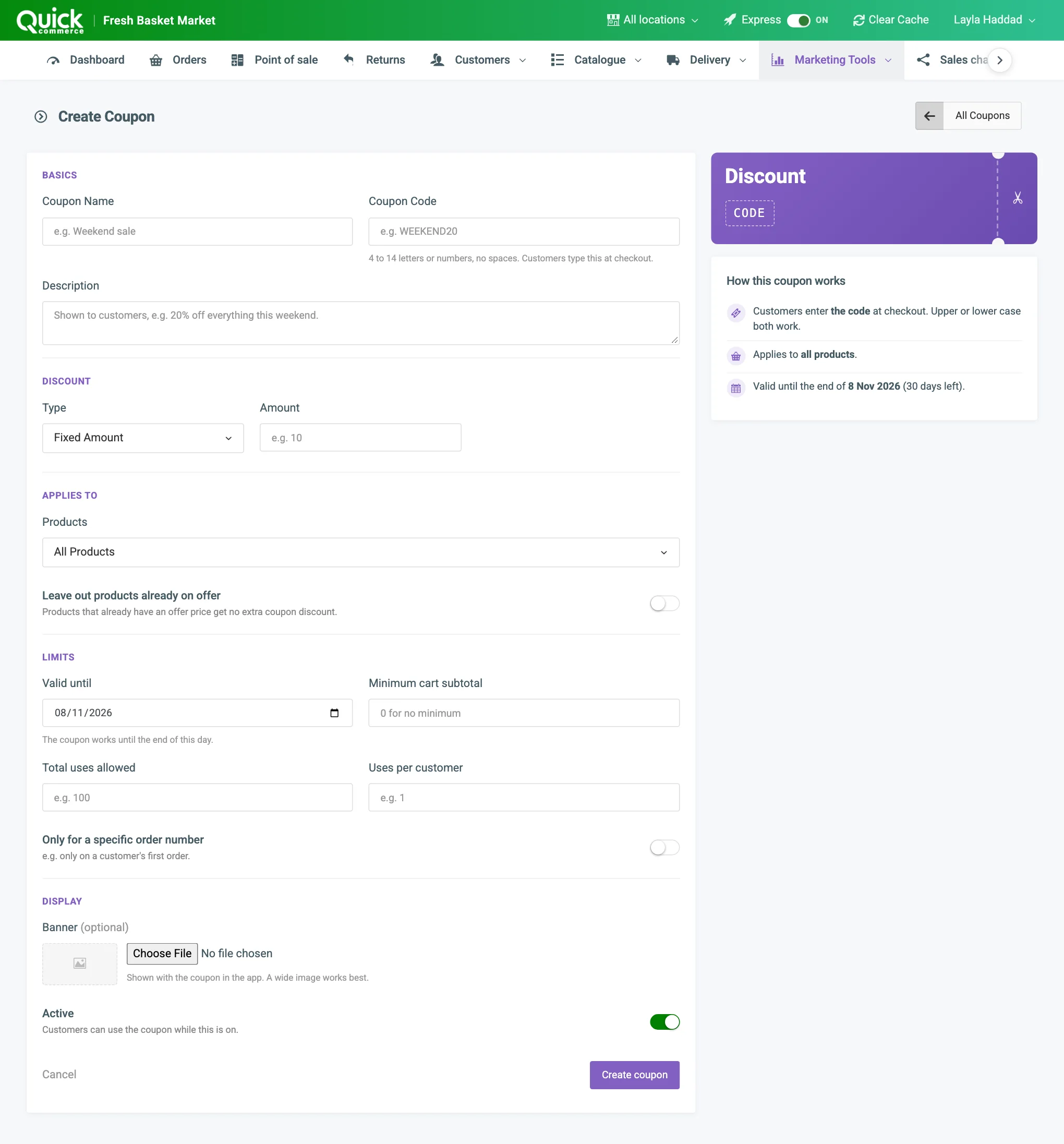Expand the Marketing Tools menu

point(831,60)
